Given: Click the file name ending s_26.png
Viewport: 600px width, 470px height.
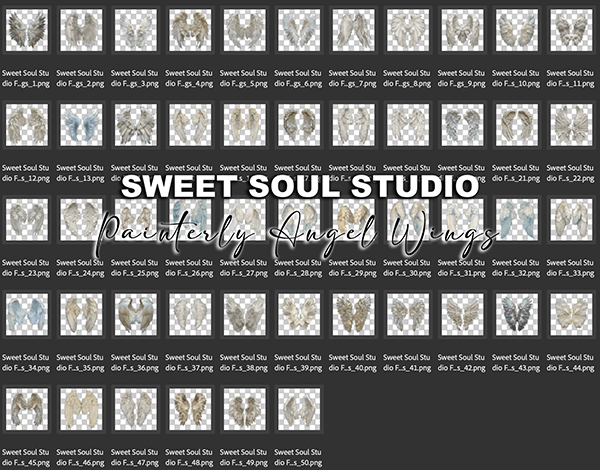Looking at the screenshot, I should [x=189, y=268].
